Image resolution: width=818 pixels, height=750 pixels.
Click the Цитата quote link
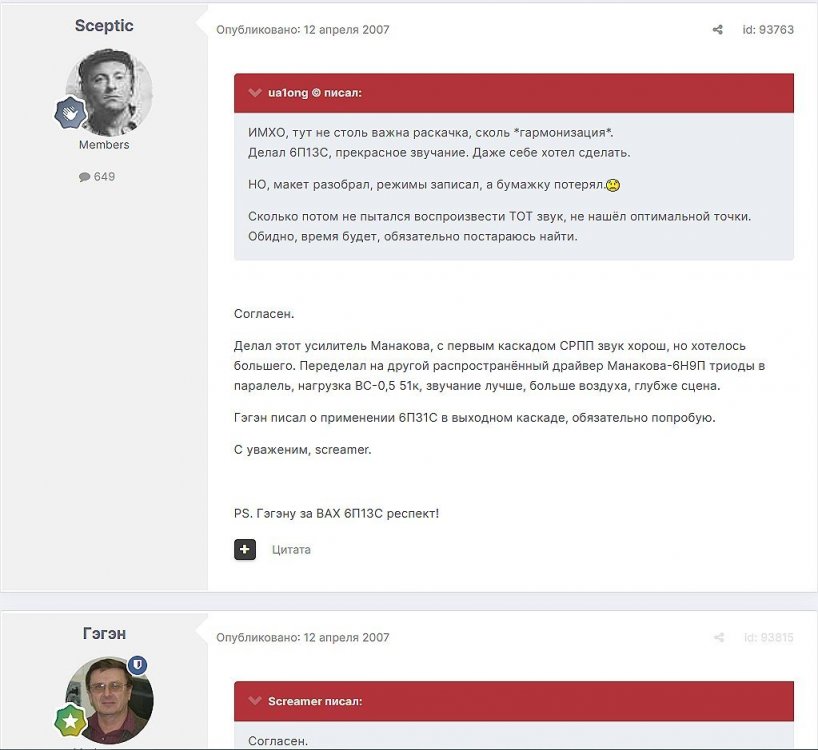click(291, 549)
